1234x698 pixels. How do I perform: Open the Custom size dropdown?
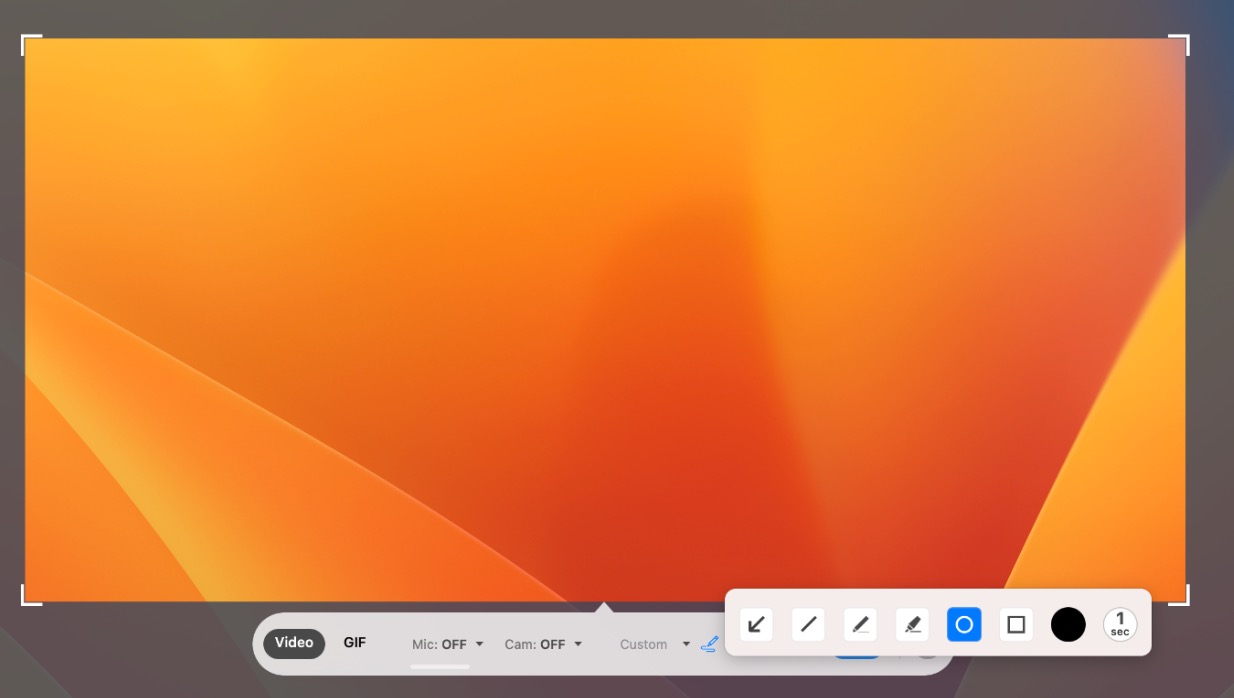click(x=655, y=645)
